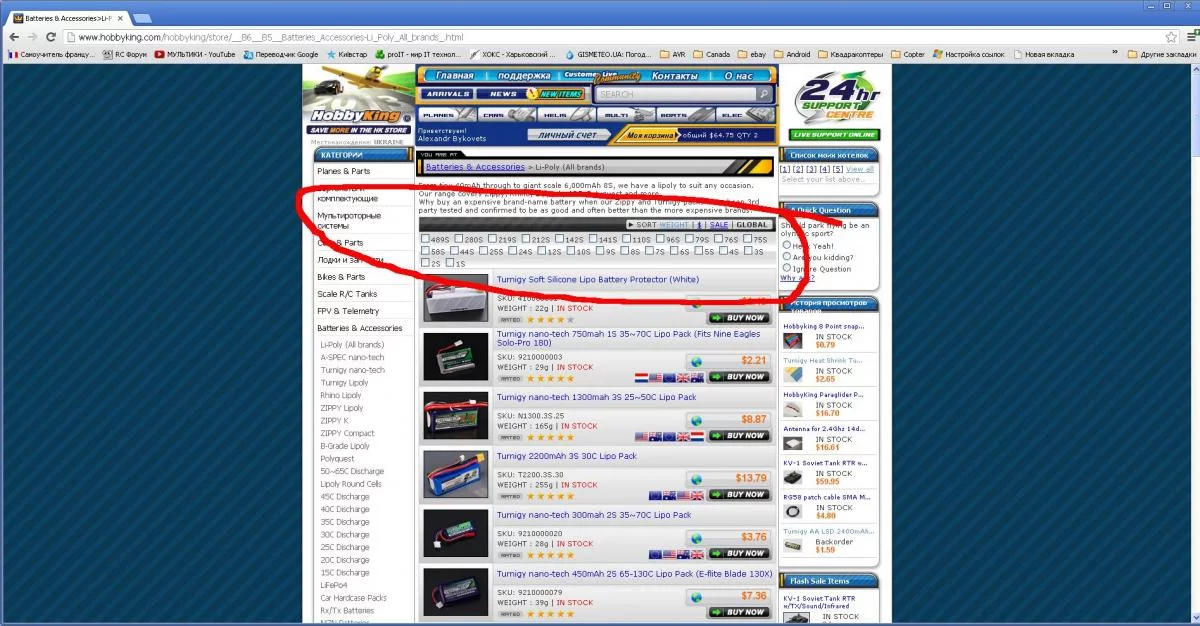Click the GLOBAL sort option
The image size is (1200, 626).
pyautogui.click(x=753, y=225)
